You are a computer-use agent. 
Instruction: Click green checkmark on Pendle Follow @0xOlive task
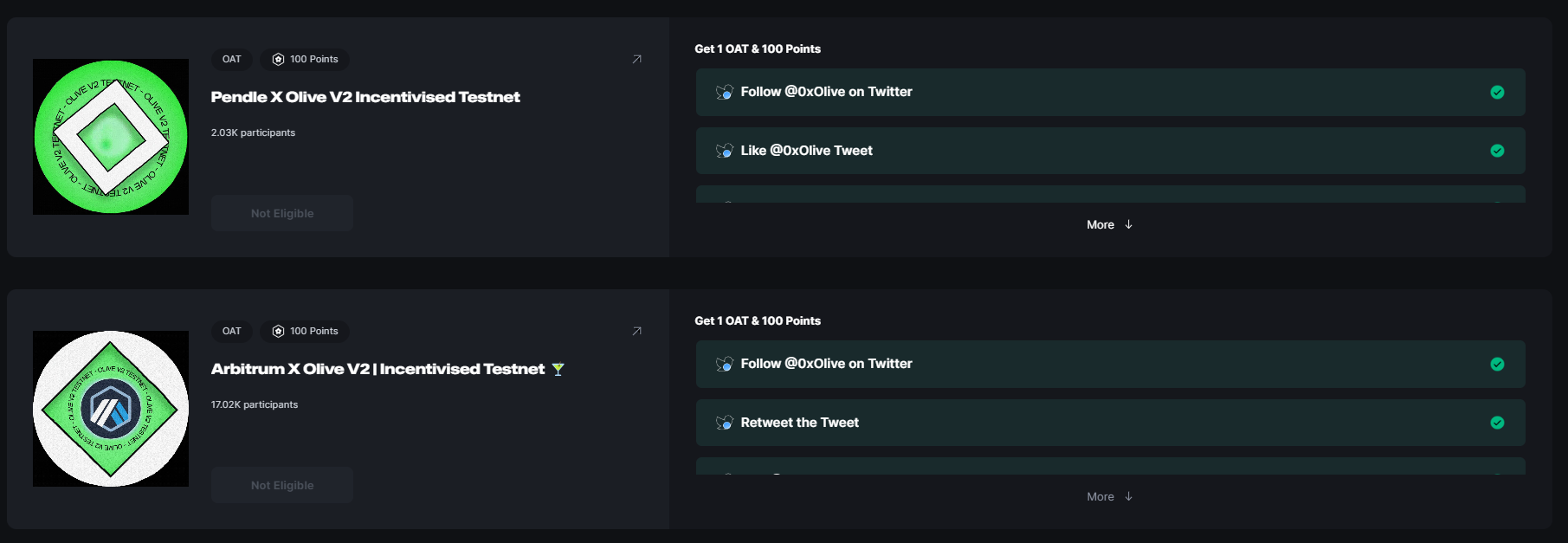[1497, 92]
